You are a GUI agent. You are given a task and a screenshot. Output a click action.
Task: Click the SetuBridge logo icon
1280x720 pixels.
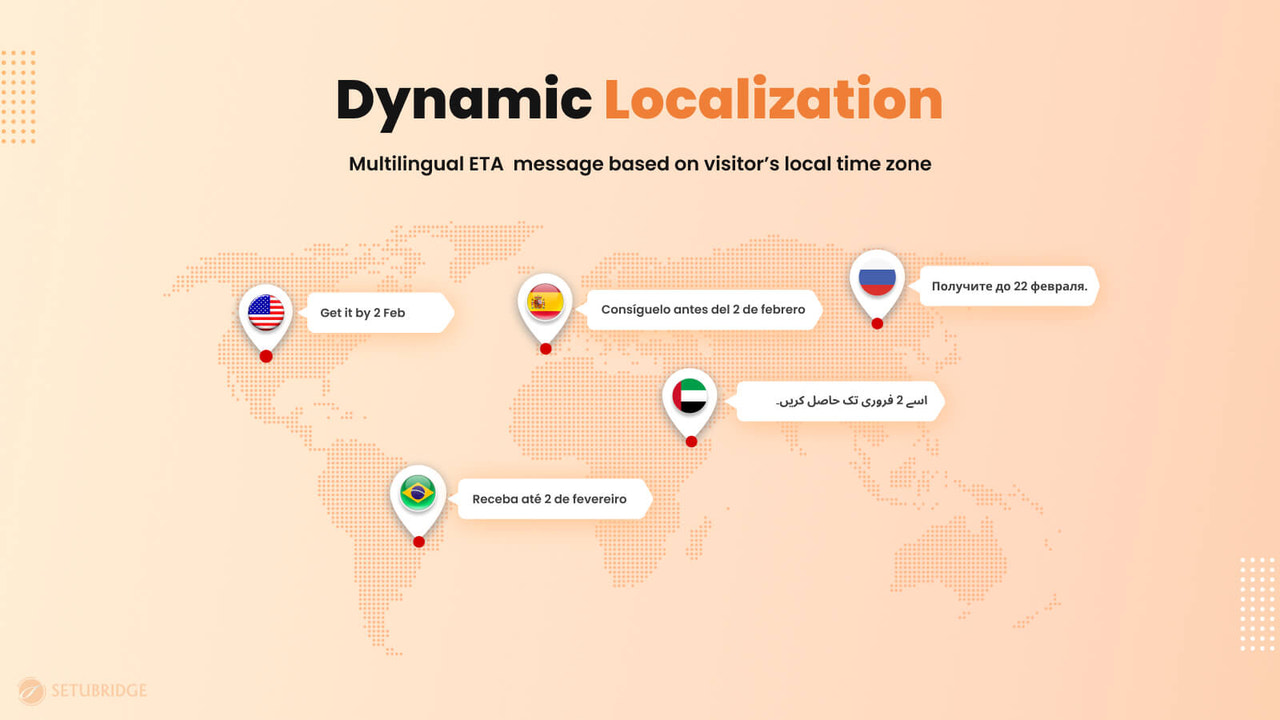33,689
